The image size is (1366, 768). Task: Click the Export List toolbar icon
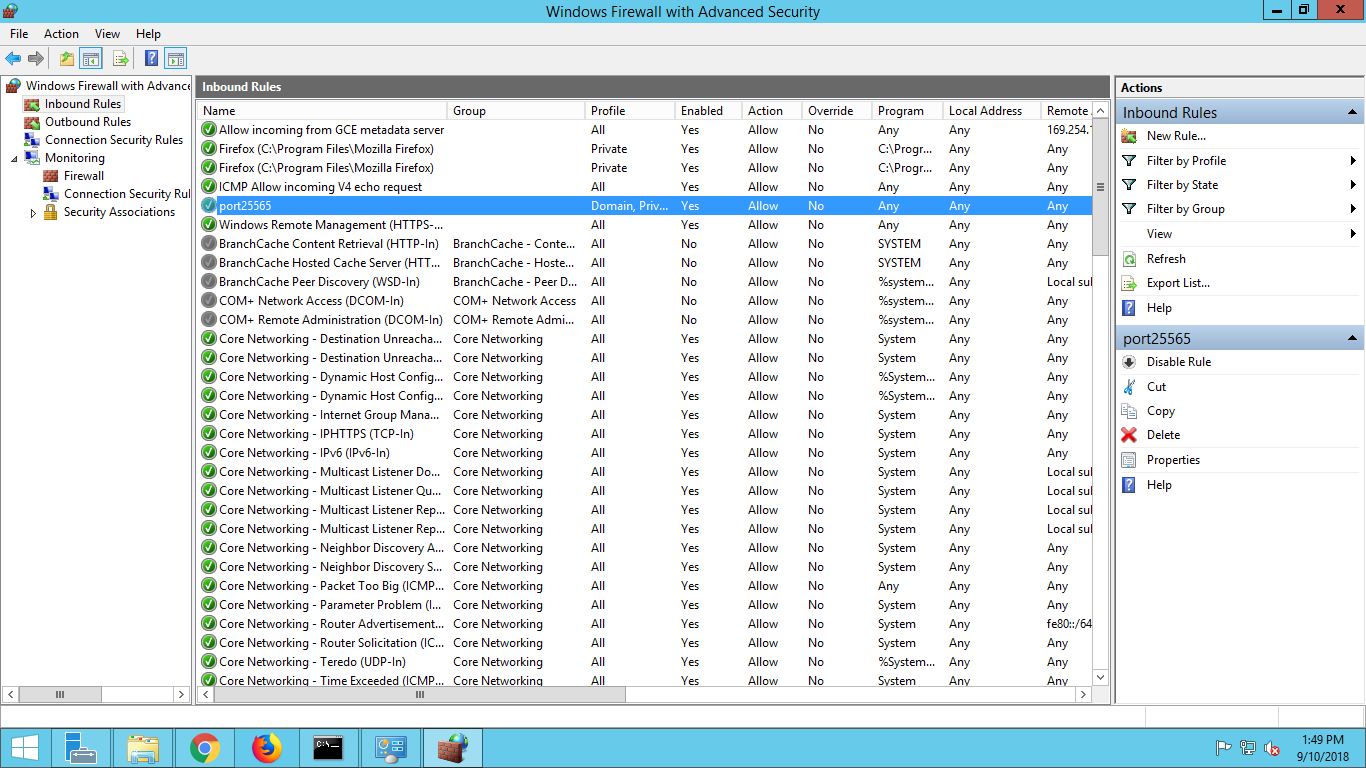(x=121, y=59)
